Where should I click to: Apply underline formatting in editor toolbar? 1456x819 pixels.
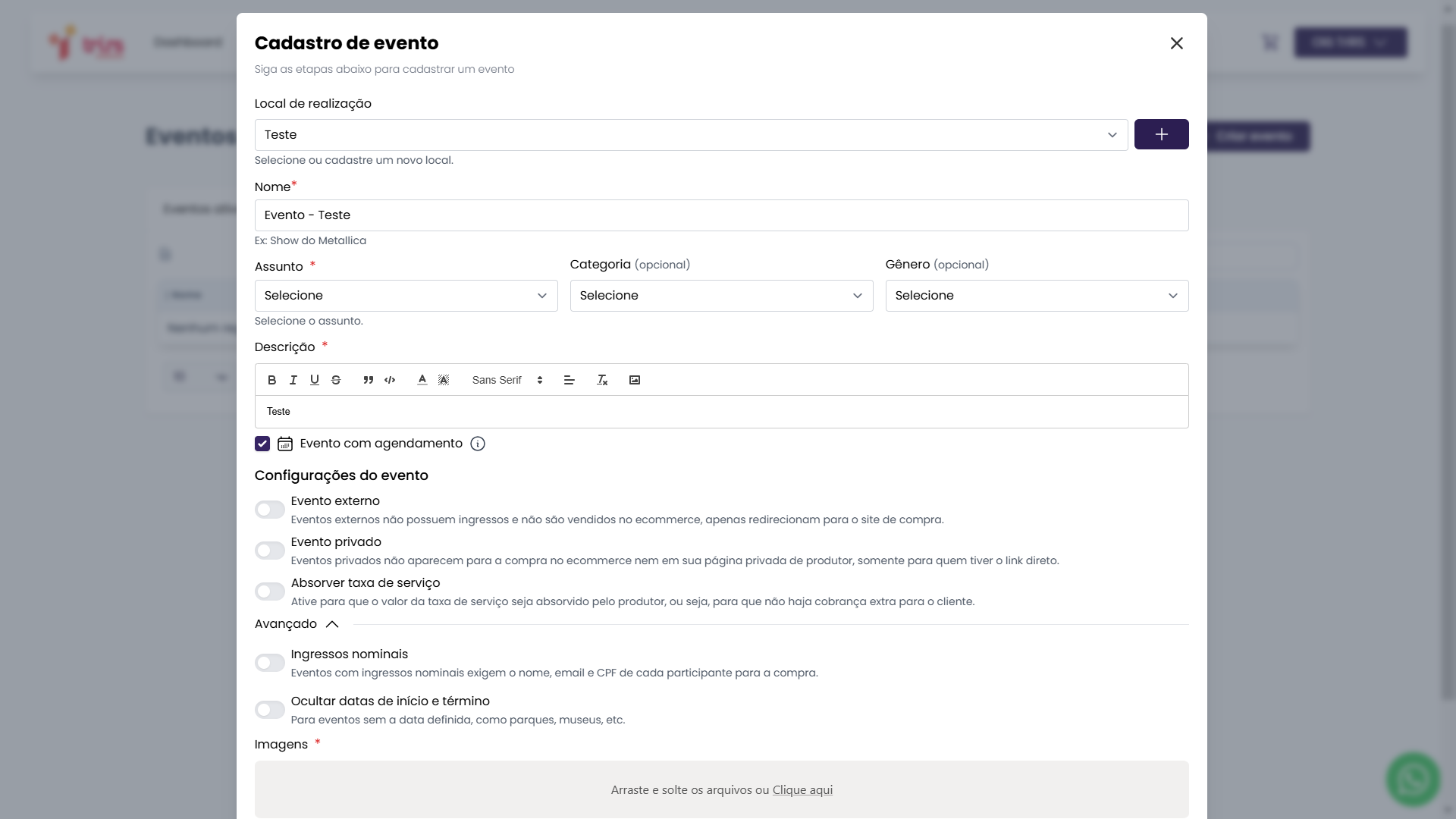[x=314, y=380]
